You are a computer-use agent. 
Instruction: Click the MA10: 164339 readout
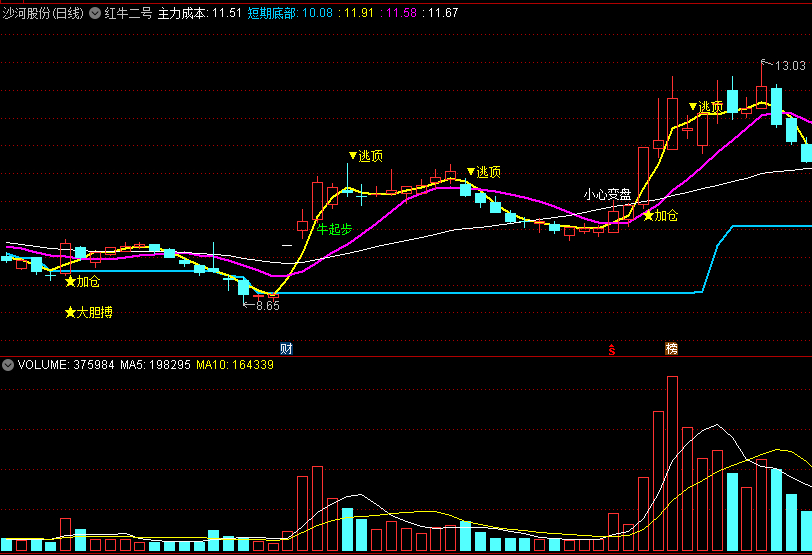click(x=235, y=365)
